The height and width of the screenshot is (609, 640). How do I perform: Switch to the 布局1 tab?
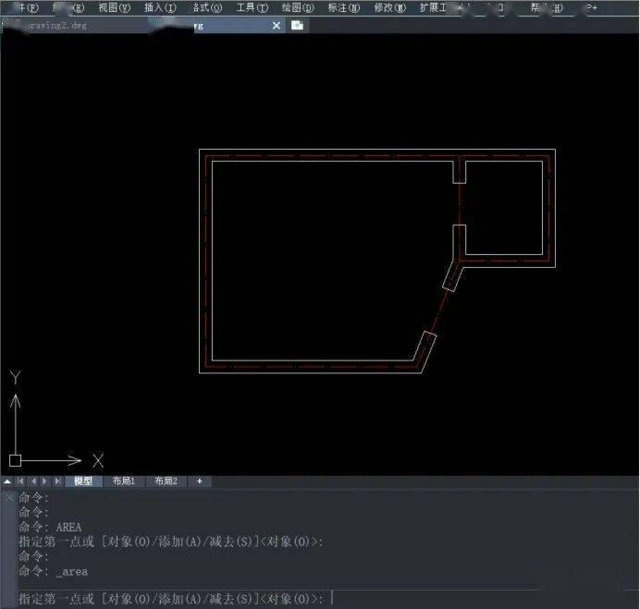[x=124, y=481]
